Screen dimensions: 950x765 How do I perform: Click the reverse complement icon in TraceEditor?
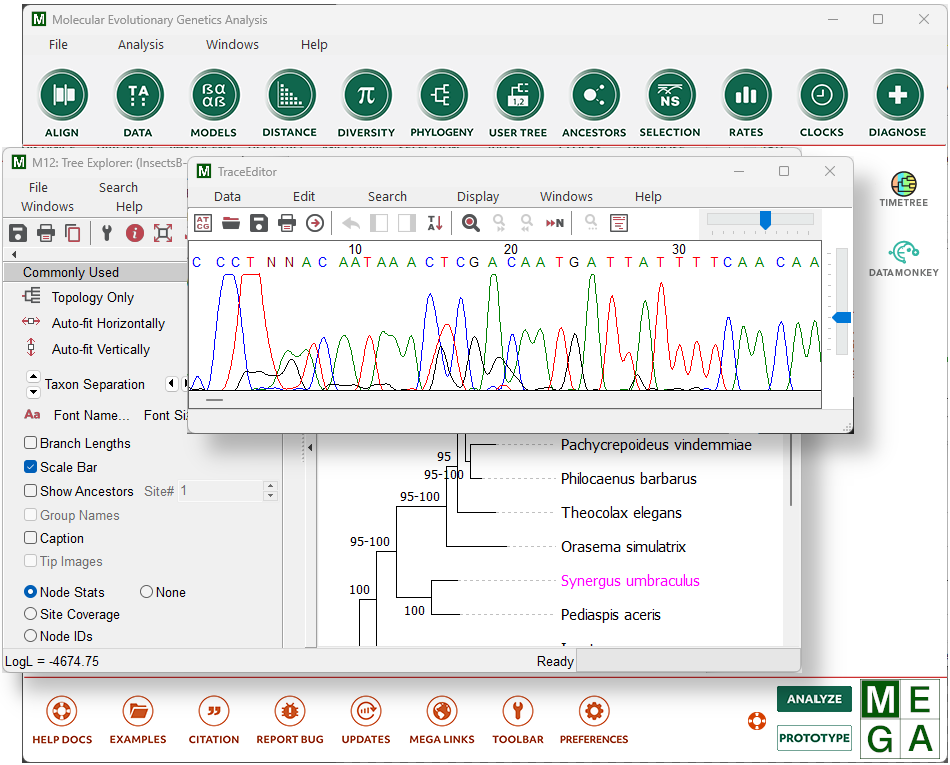point(434,223)
